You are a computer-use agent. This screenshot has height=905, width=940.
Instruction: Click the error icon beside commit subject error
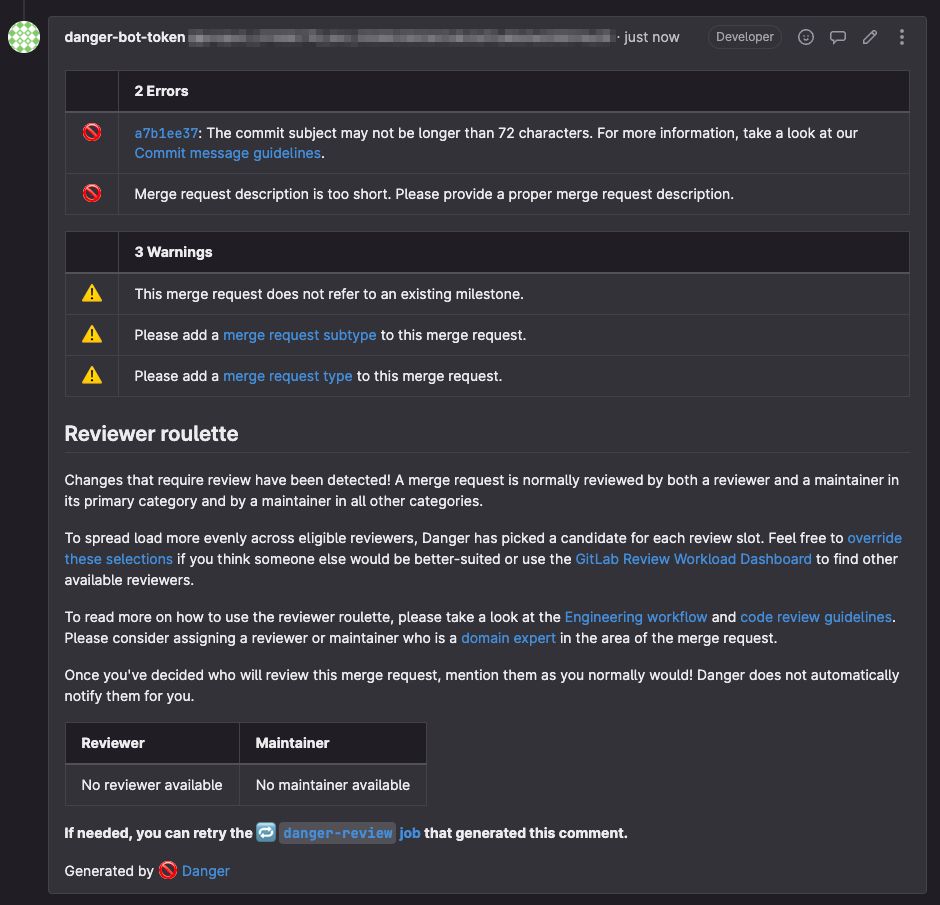[x=92, y=132]
